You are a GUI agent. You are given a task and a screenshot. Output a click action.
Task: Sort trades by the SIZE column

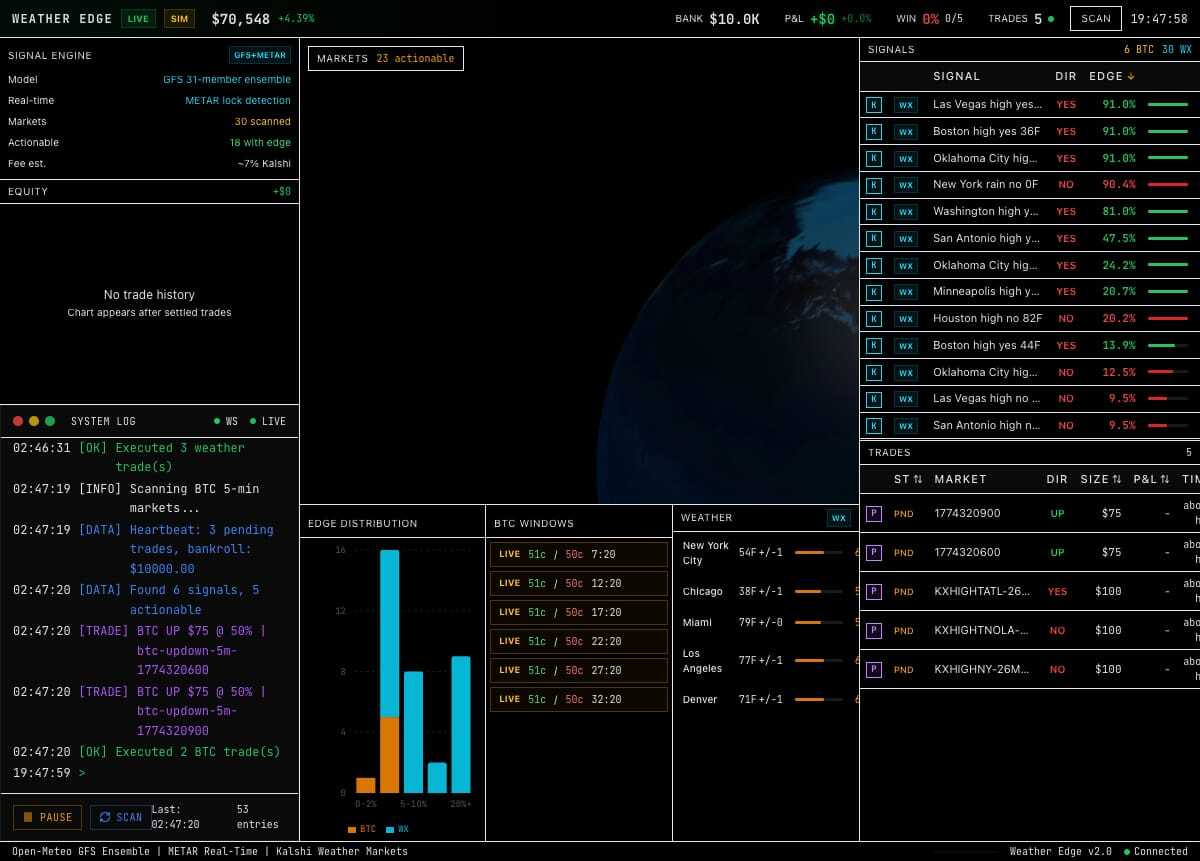coord(1100,480)
